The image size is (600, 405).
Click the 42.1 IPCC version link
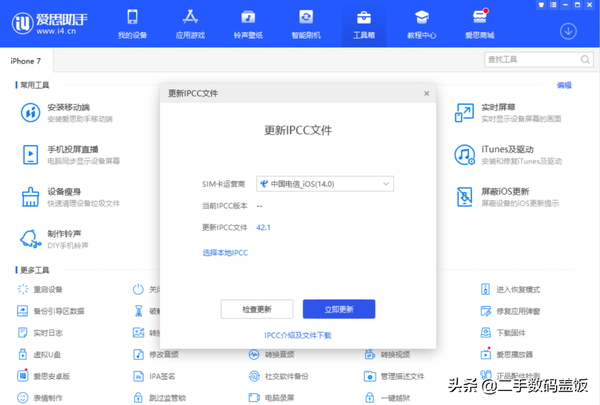click(263, 227)
